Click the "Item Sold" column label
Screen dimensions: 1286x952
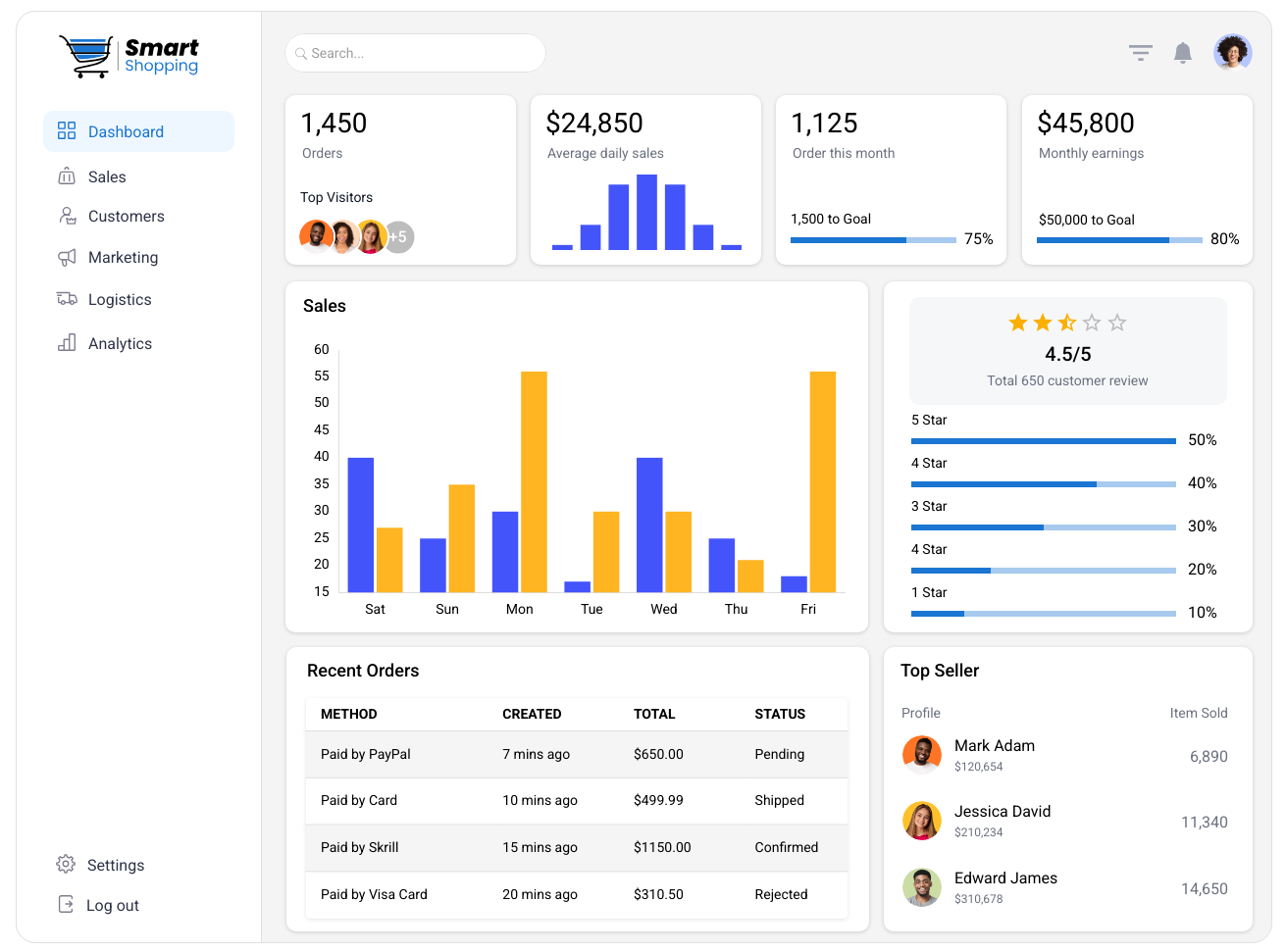pyautogui.click(x=1199, y=713)
